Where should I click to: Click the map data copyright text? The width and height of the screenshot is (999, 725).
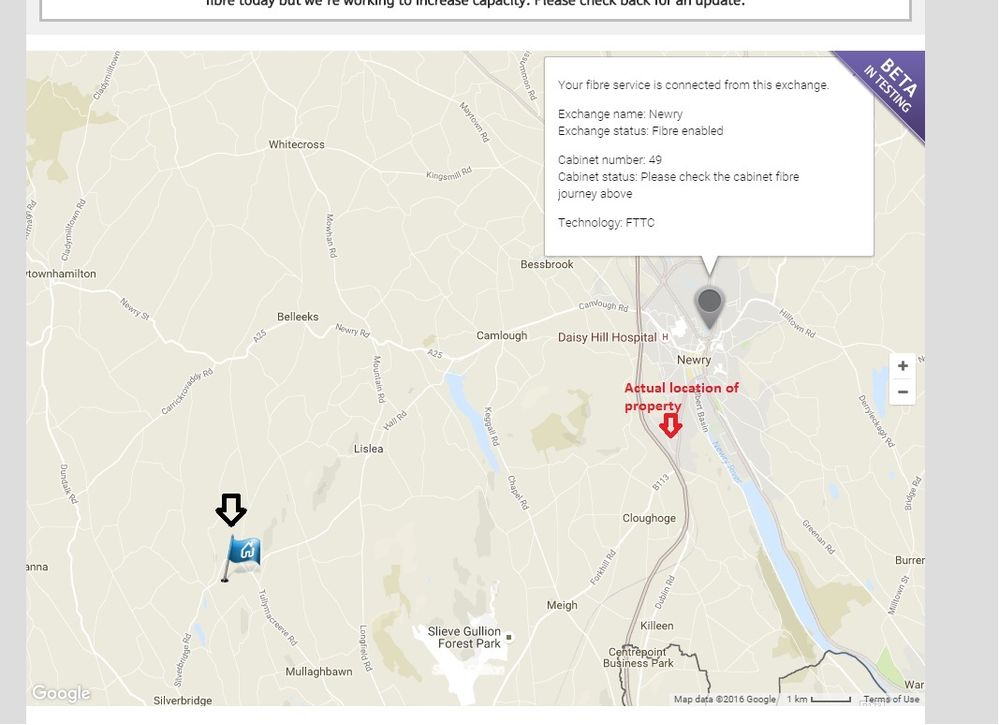(725, 699)
